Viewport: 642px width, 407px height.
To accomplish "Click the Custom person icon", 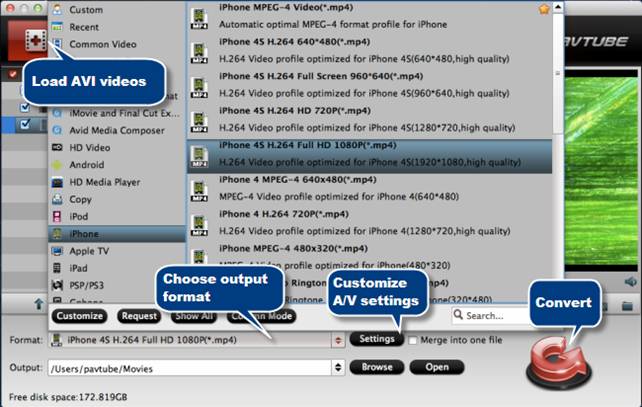I will coord(57,9).
